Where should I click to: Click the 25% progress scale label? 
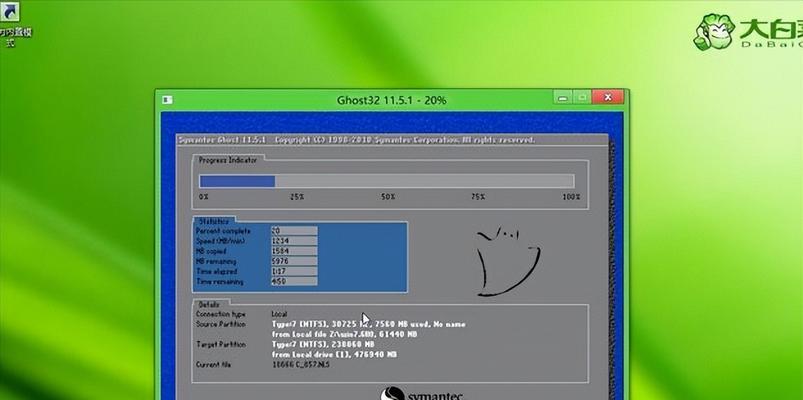tap(298, 197)
